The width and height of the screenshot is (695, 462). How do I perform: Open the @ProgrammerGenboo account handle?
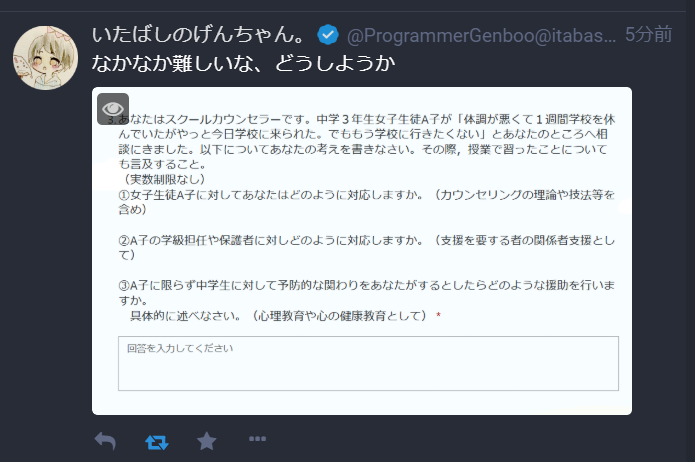[x=481, y=35]
